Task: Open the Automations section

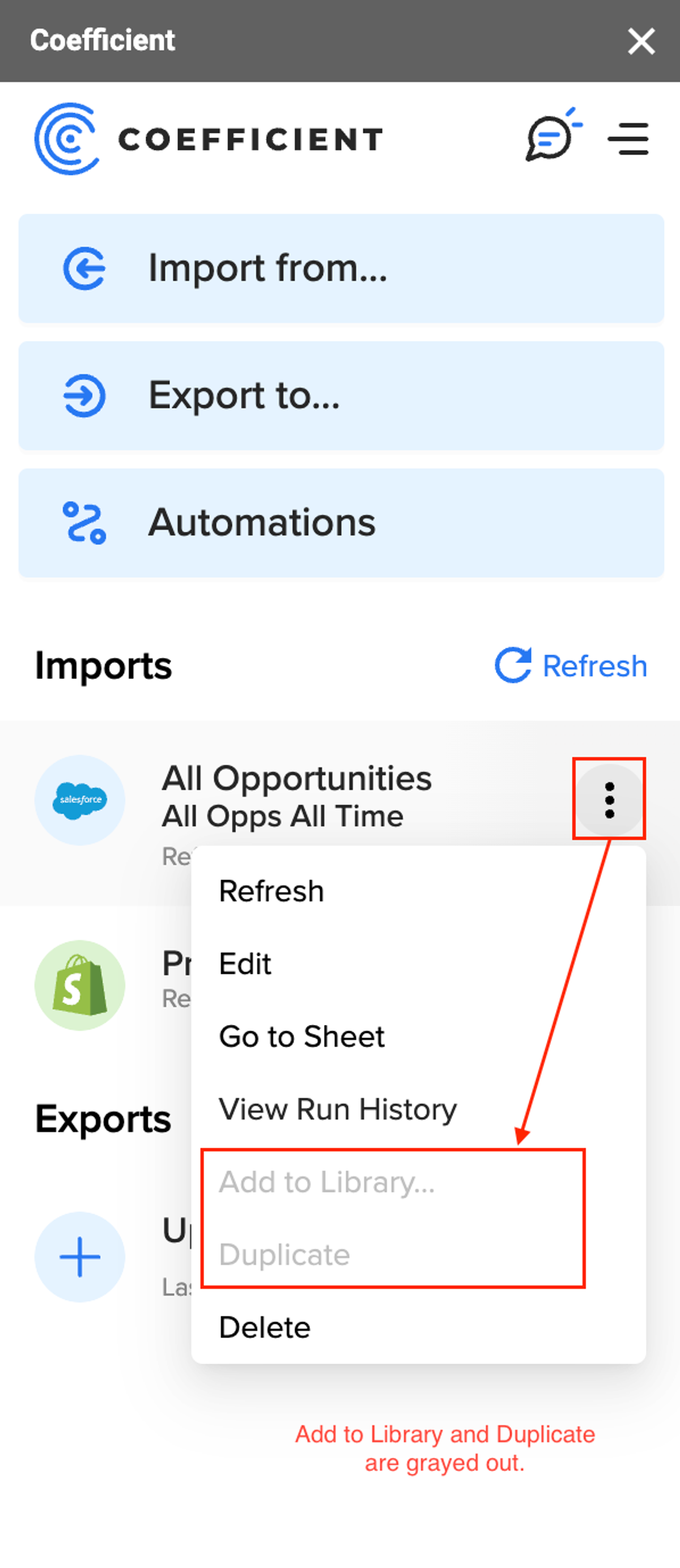Action: (x=341, y=523)
